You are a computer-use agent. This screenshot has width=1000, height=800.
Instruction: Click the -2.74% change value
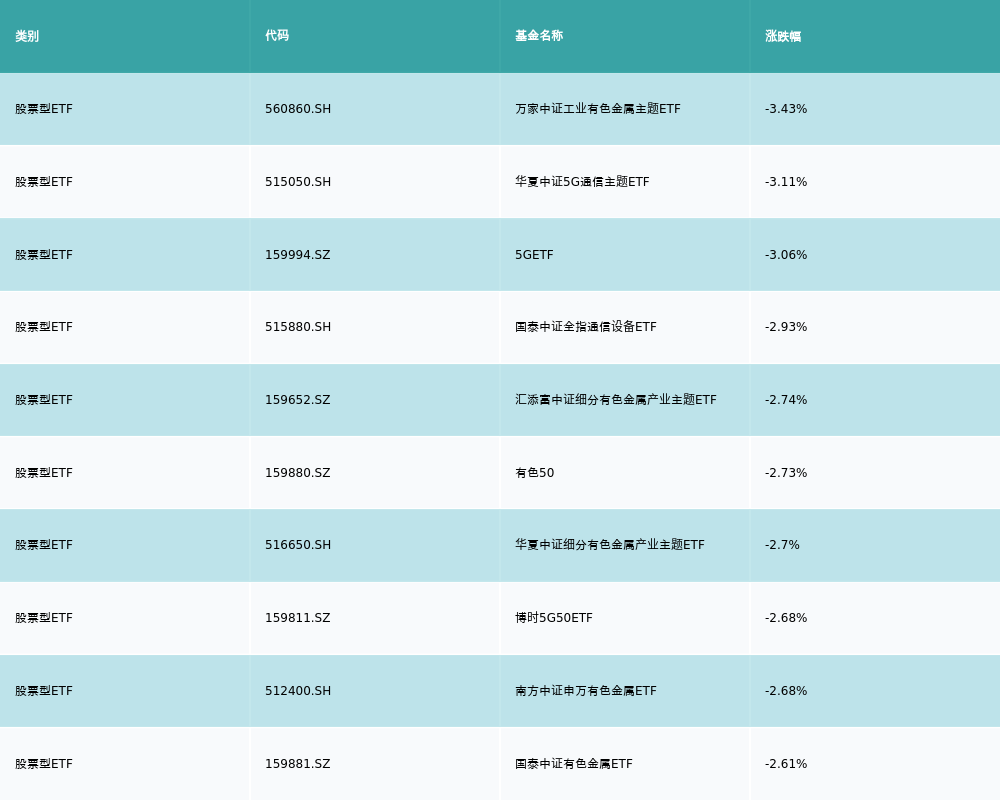(786, 400)
